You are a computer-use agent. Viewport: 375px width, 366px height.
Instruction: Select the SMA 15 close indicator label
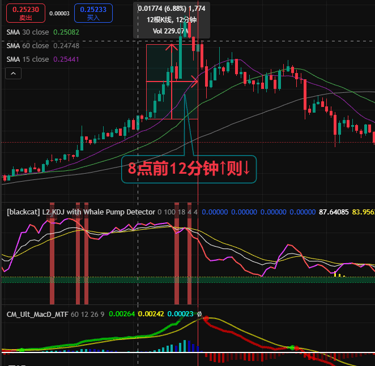coord(28,59)
